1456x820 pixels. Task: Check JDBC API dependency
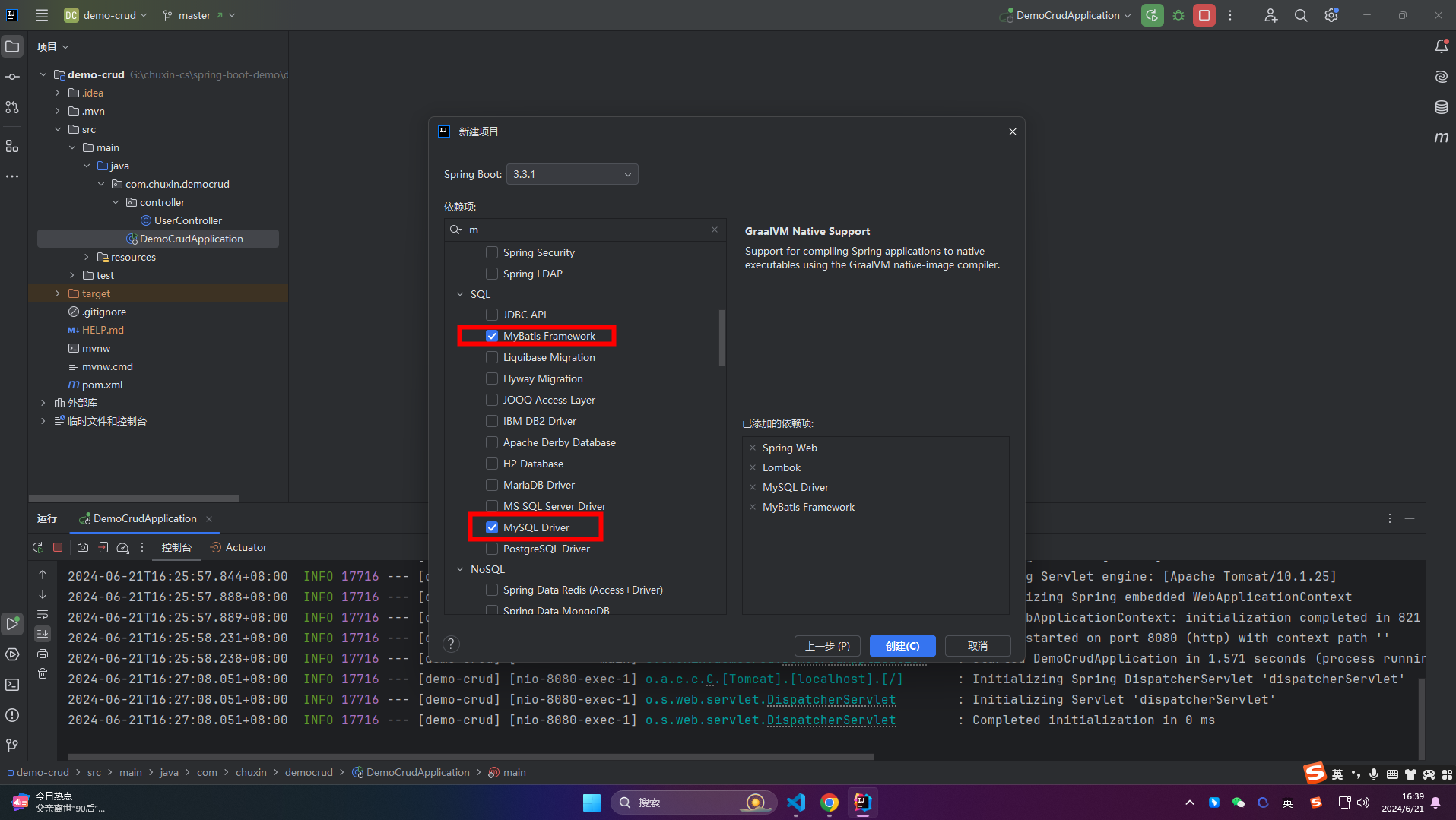point(492,315)
